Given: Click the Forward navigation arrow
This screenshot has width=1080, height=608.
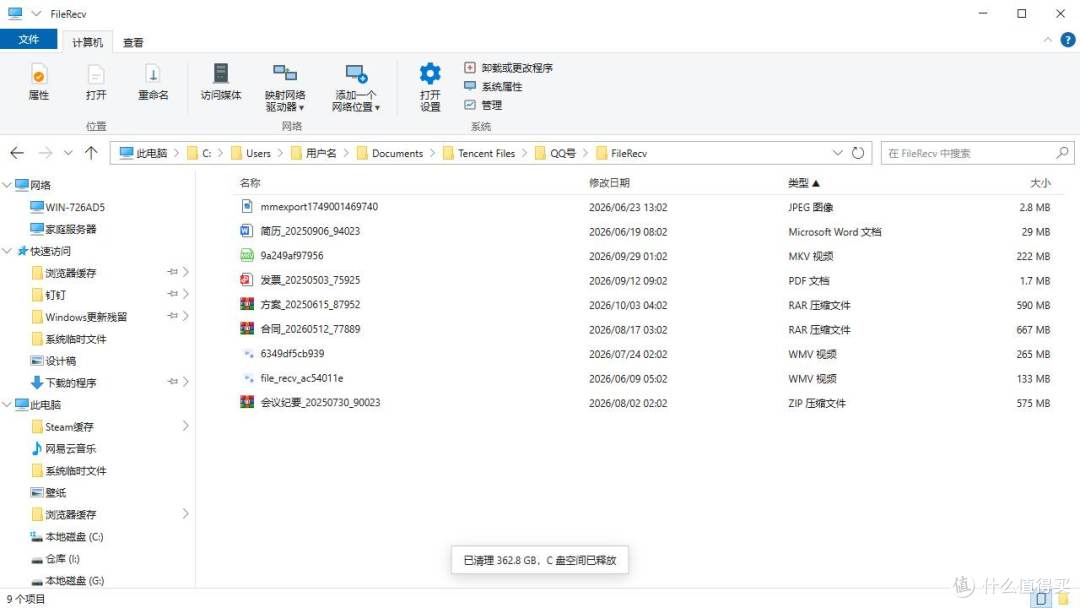Looking at the screenshot, I should pos(45,153).
